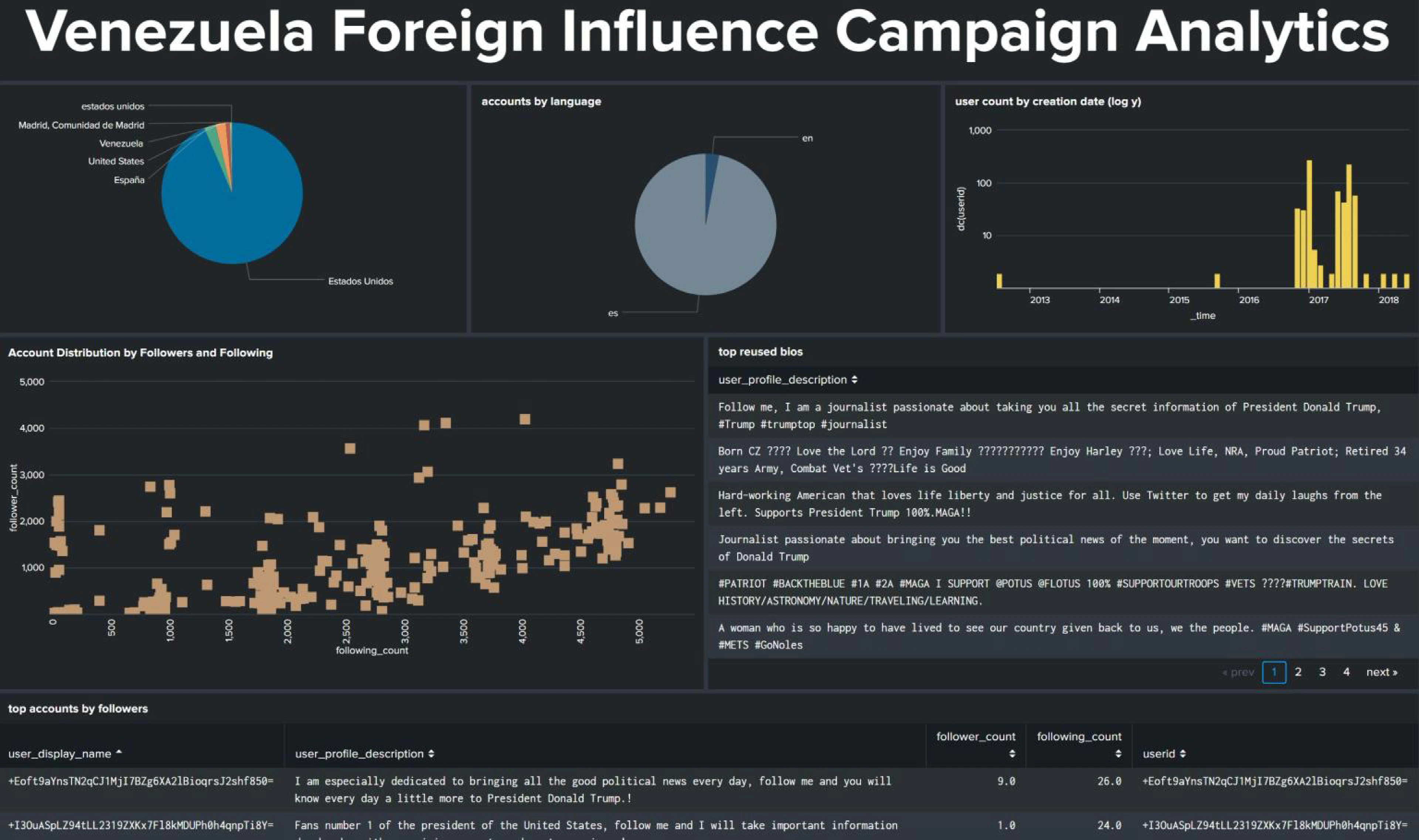Viewport: 1419px width, 840px height.
Task: Sort top accounts by userid column
Action: pos(1164,754)
